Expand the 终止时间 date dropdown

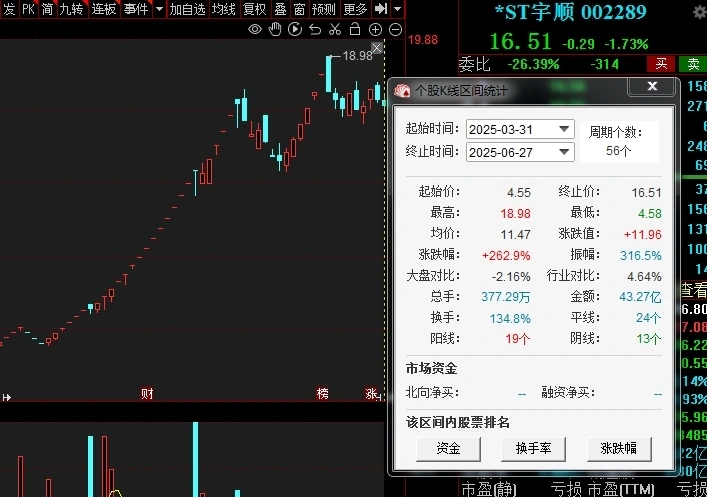pyautogui.click(x=564, y=152)
